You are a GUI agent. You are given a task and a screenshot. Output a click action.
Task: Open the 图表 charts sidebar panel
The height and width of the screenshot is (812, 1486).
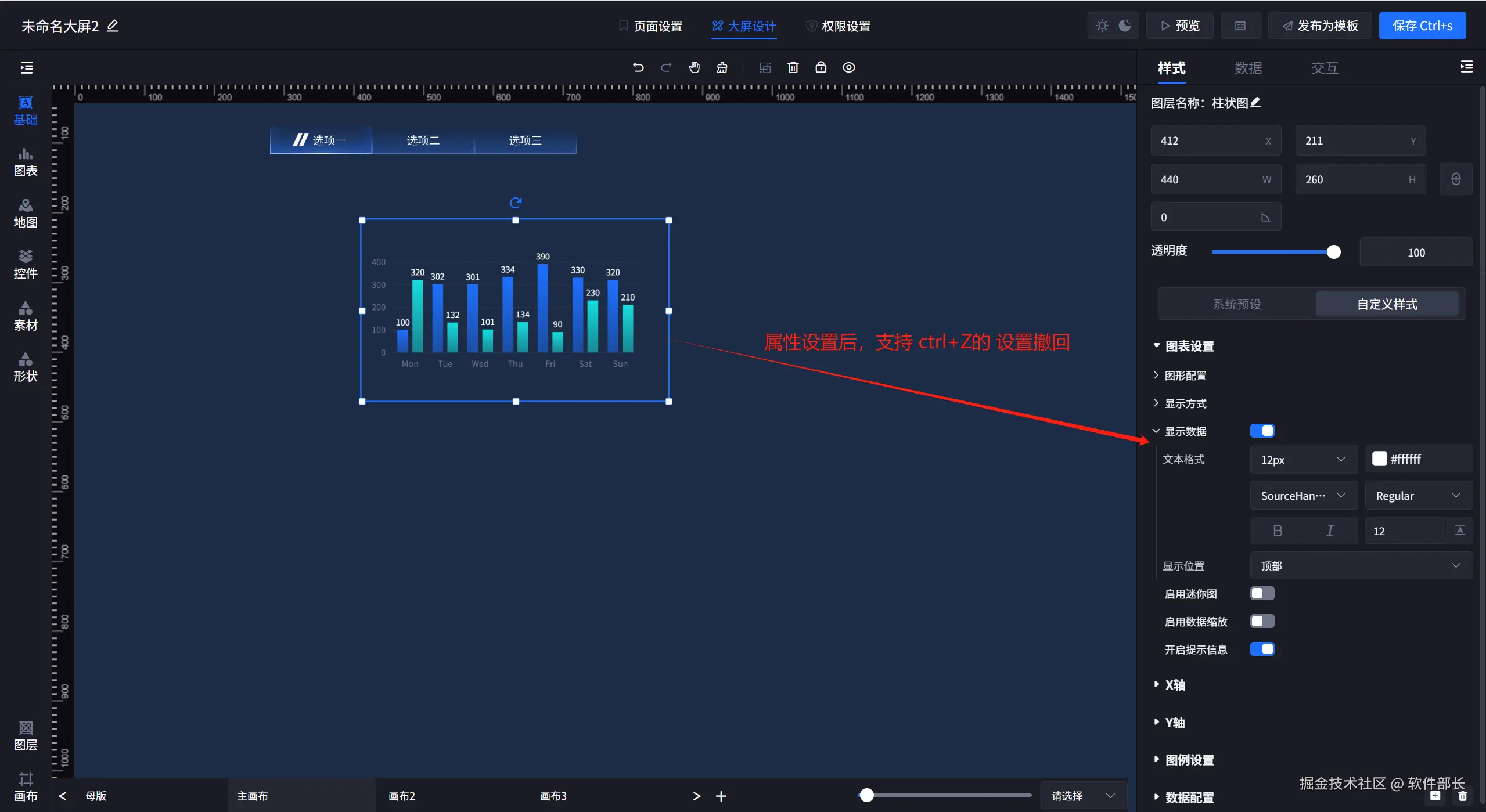[26, 162]
